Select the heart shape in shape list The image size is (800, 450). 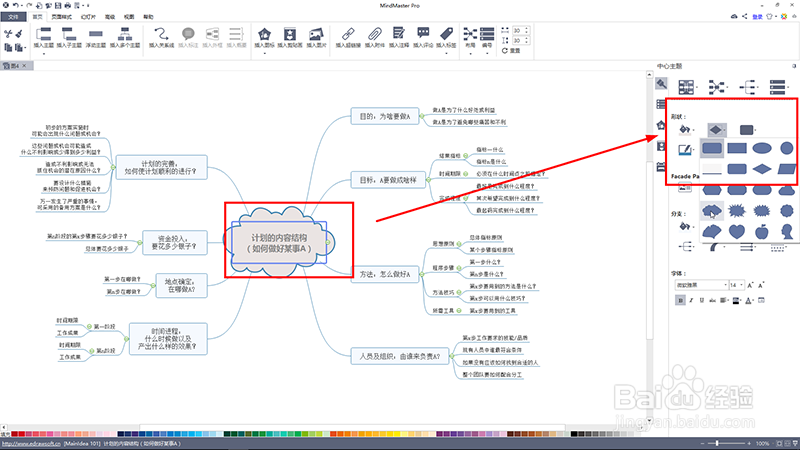tap(737, 232)
